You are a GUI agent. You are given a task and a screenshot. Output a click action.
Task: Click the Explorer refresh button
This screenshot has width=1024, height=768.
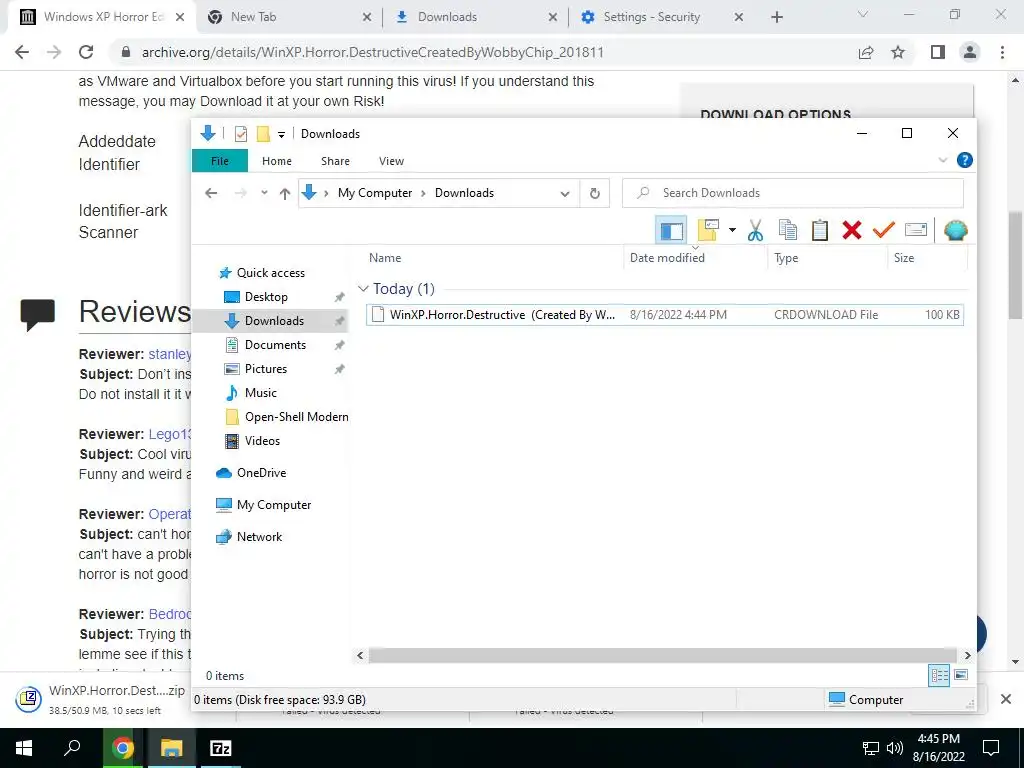594,193
